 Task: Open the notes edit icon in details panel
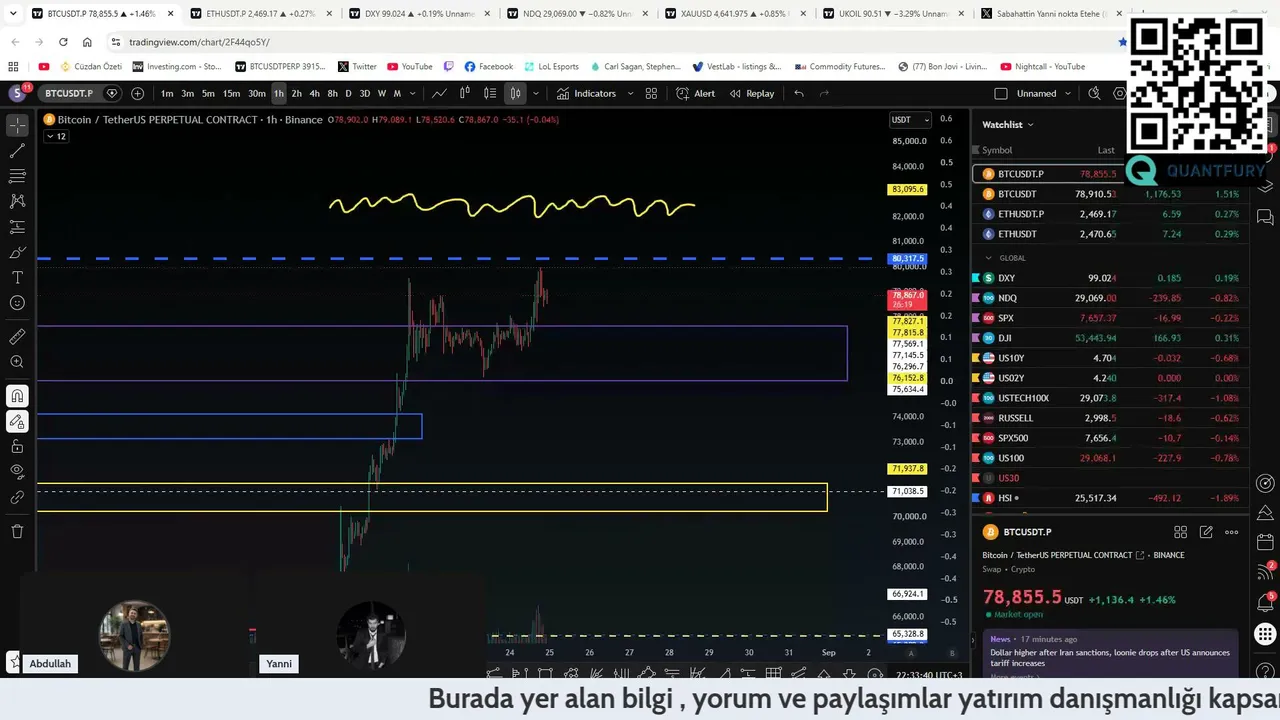[x=1206, y=532]
